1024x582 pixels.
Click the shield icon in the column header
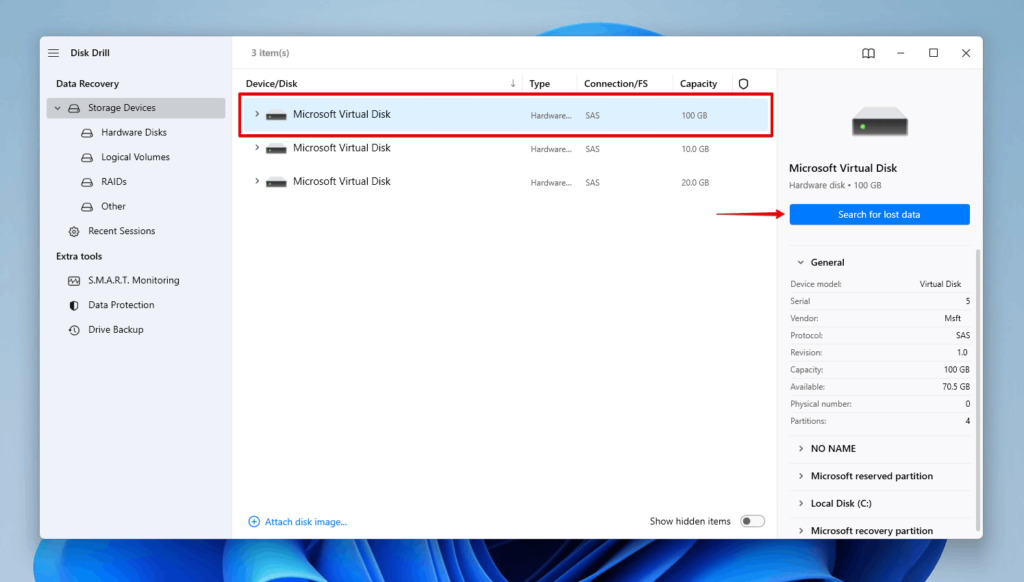click(x=743, y=83)
